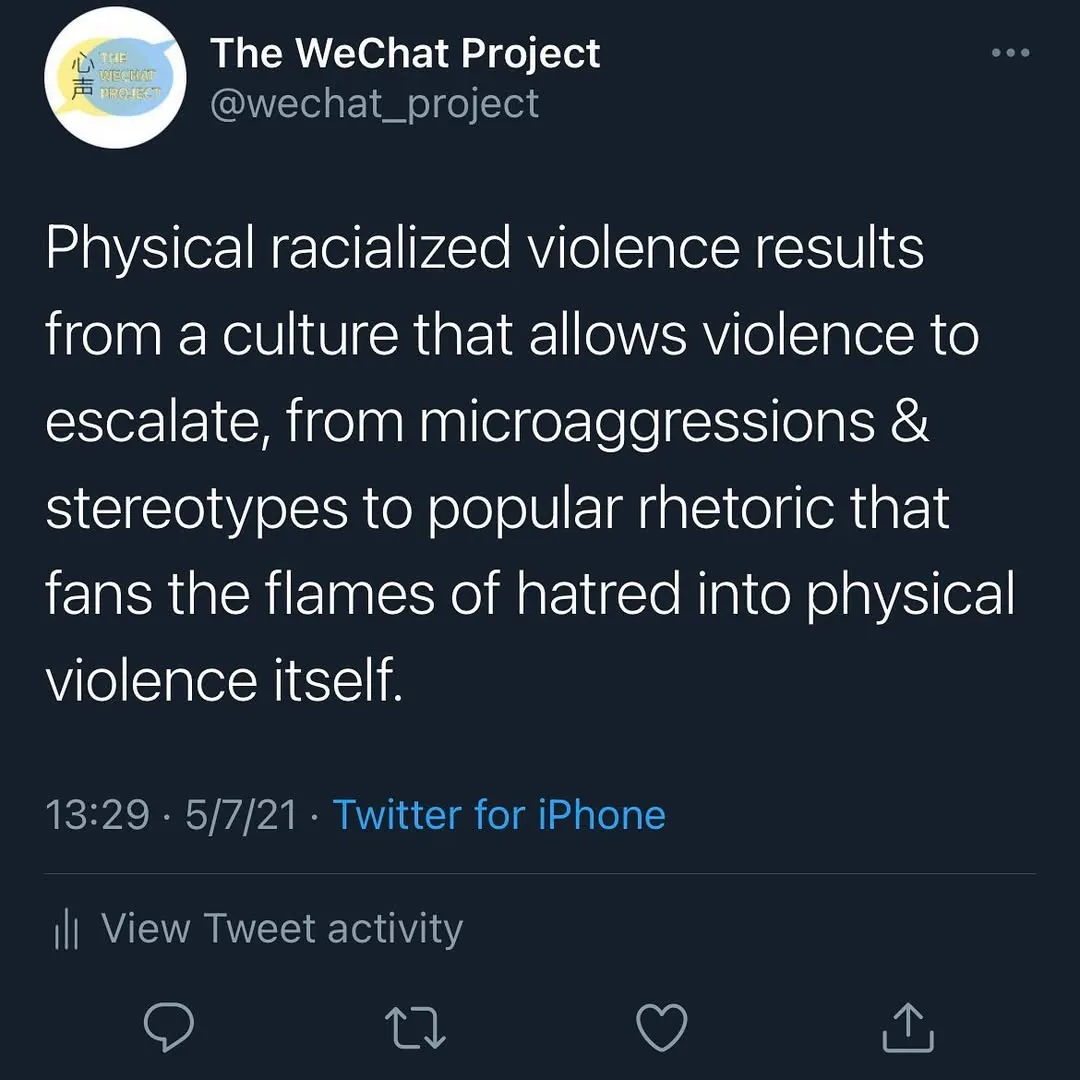Screen dimensions: 1080x1080
Task: Click the ampersand in the tweet text
Action: (x=907, y=421)
